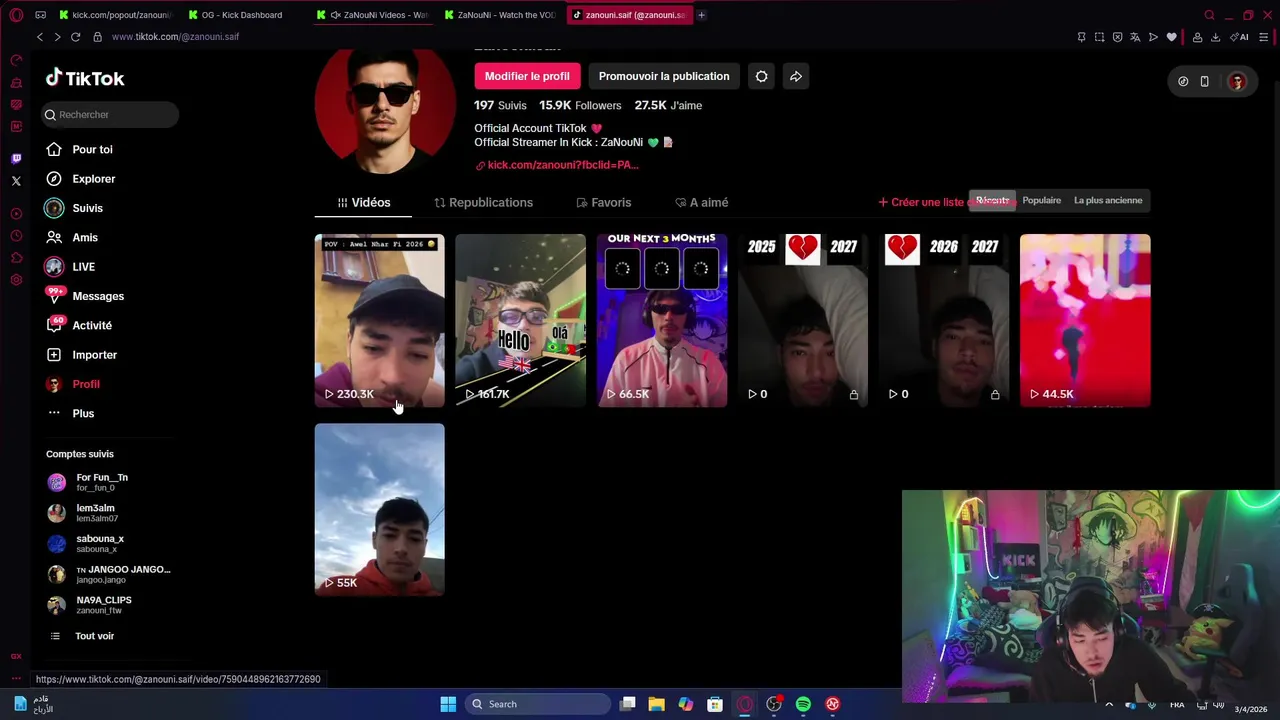Switch to the kick.com/popout browser tab

pyautogui.click(x=115, y=15)
